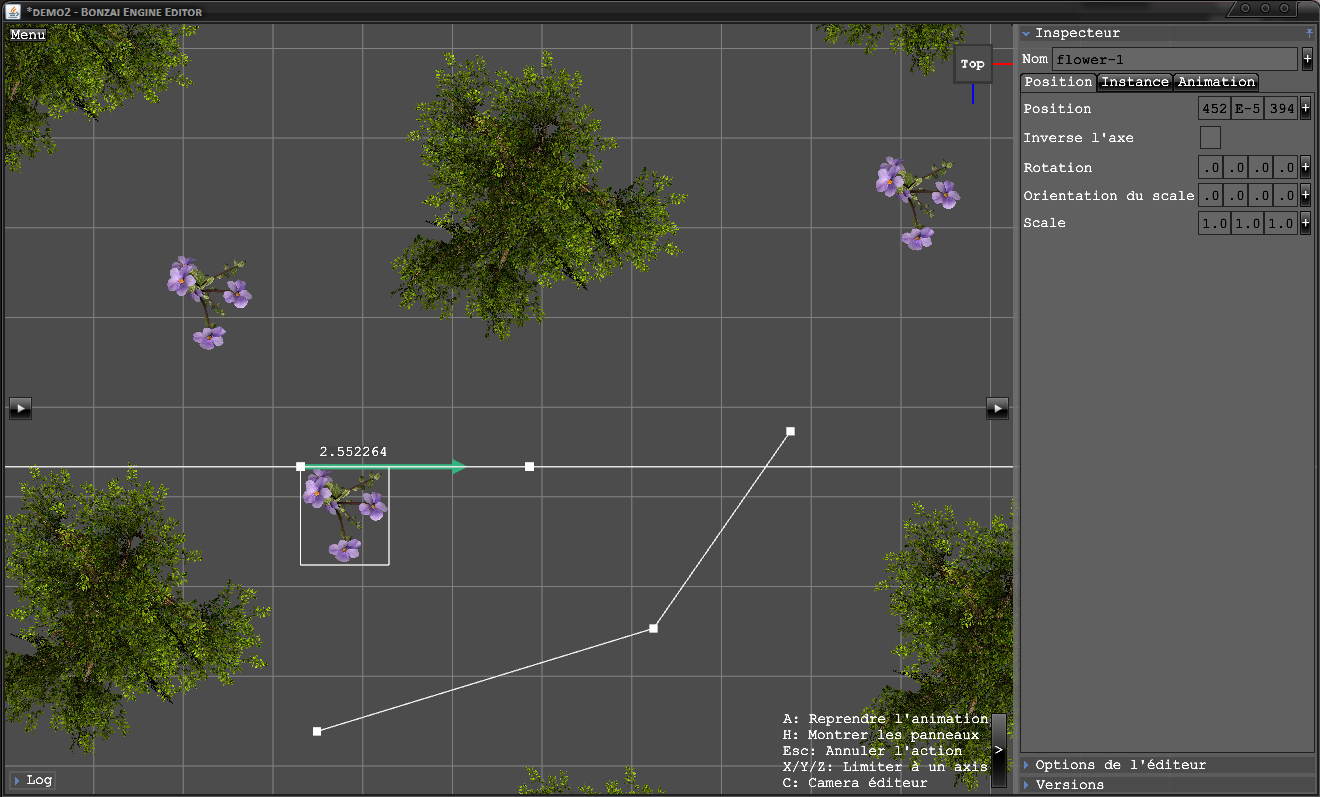Collapse the shortcut hints with the > button
This screenshot has width=1320, height=797.
click(998, 749)
